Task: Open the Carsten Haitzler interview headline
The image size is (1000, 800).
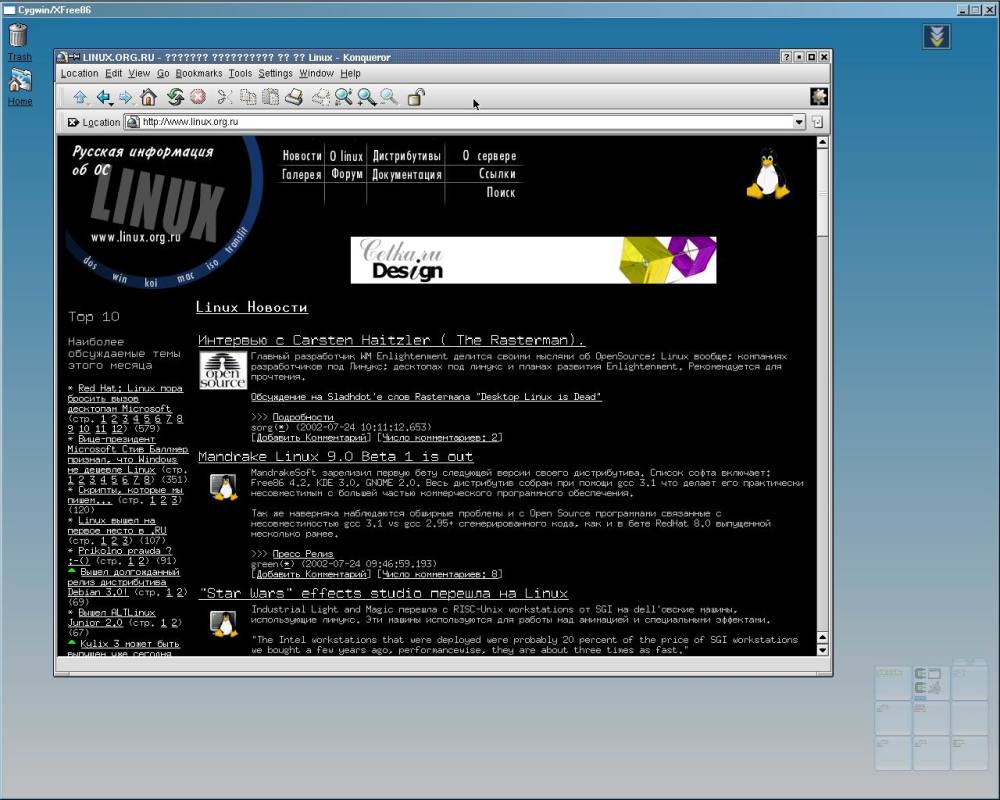Action: click(391, 340)
